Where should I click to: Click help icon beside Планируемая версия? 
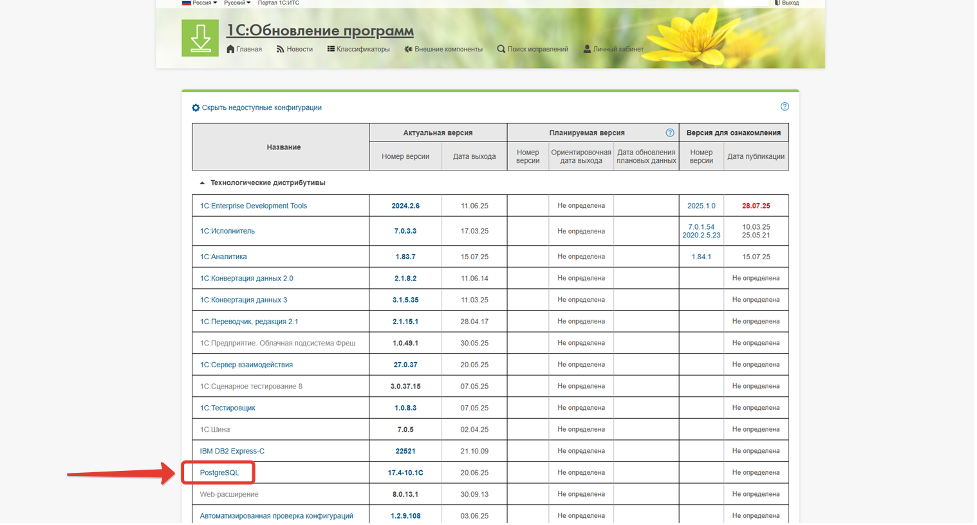pos(670,132)
